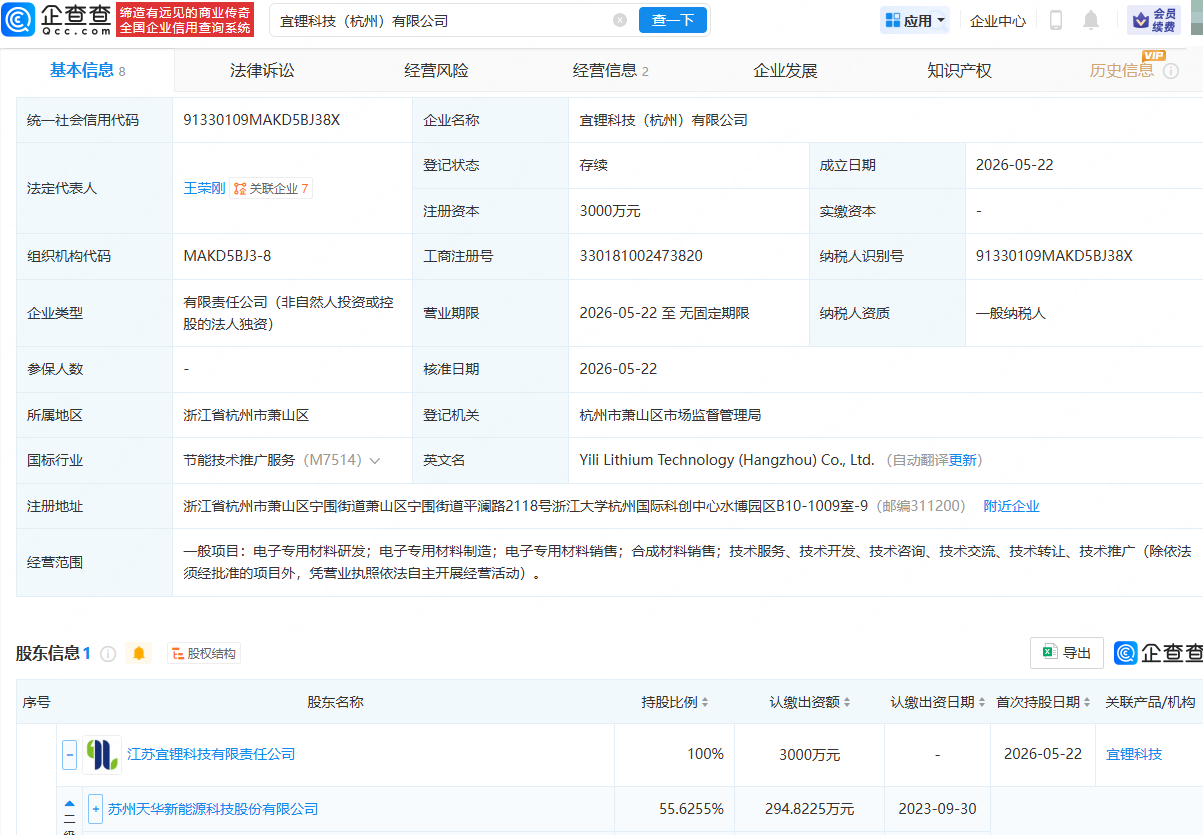This screenshot has width=1203, height=835.
Task: Open legal representative 王荣刚 link
Action: [204, 188]
